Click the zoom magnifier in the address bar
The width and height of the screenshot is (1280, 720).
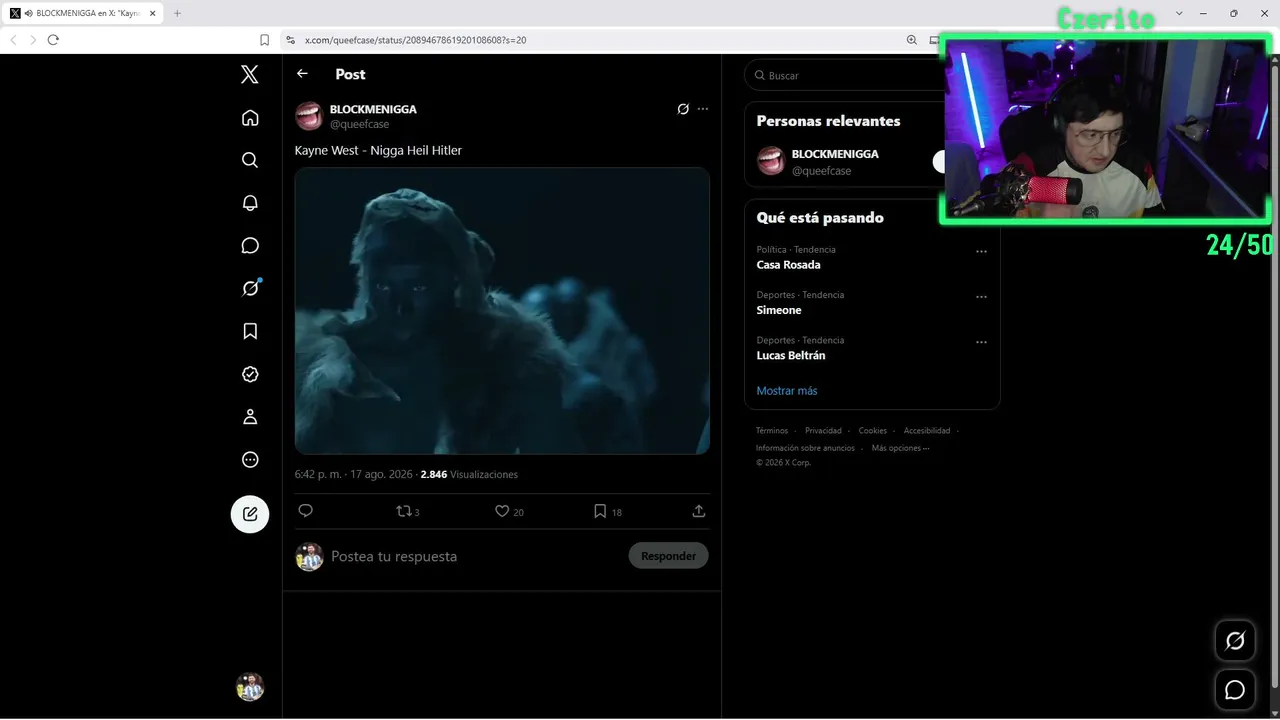(x=912, y=40)
